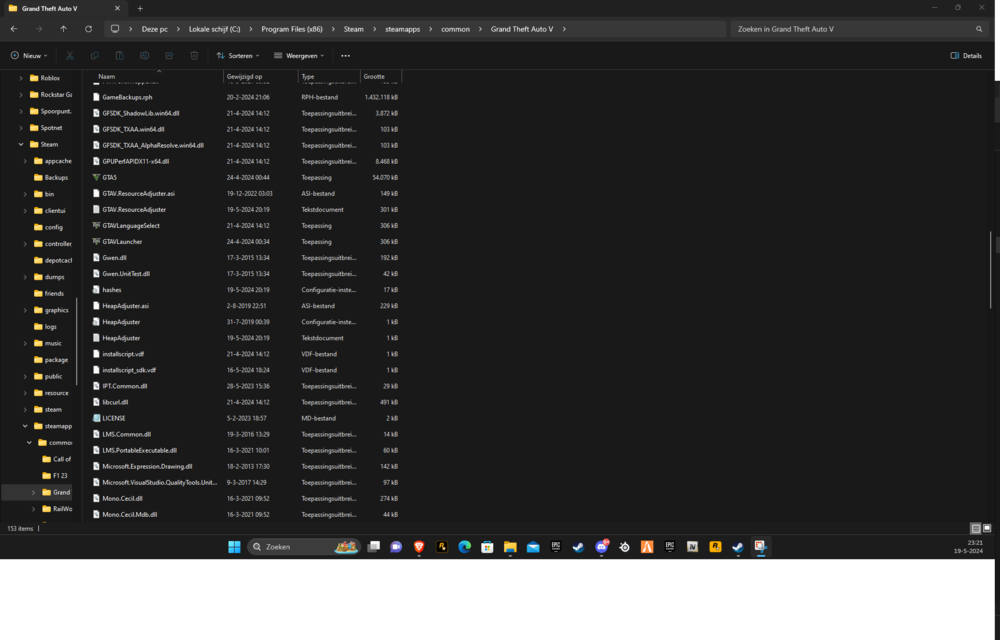Click the paste icon in the toolbar
Image resolution: width=1000 pixels, height=640 pixels.
tap(119, 56)
